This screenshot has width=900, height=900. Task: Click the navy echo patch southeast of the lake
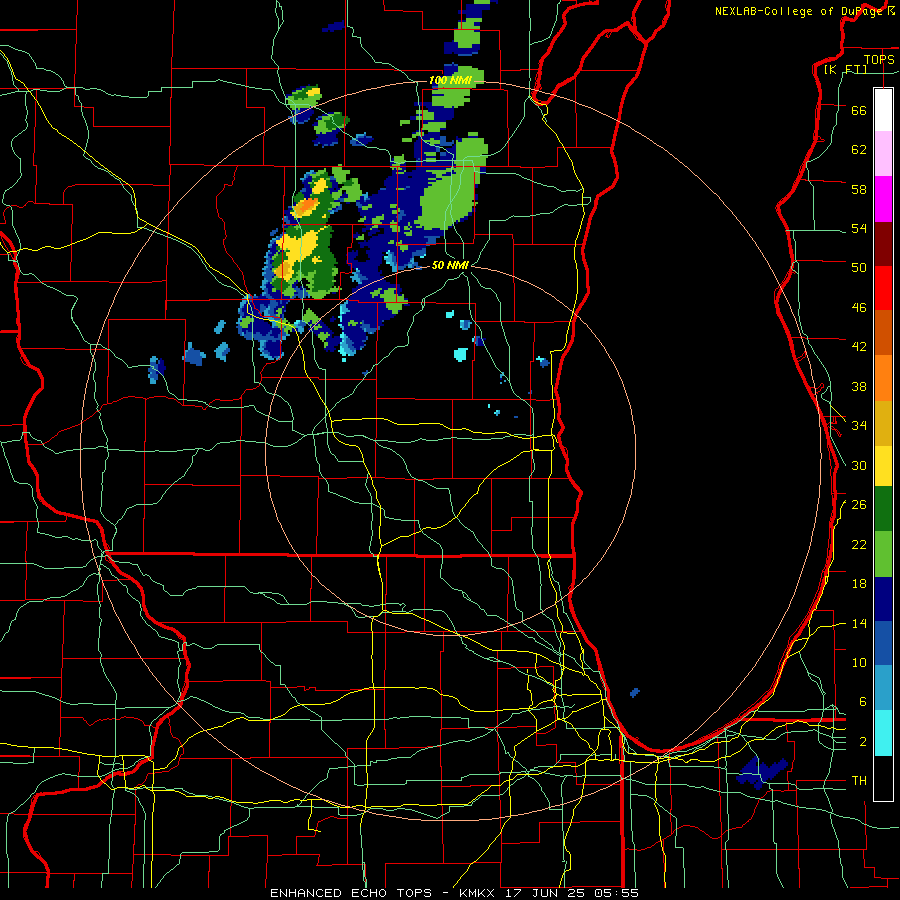[x=762, y=772]
